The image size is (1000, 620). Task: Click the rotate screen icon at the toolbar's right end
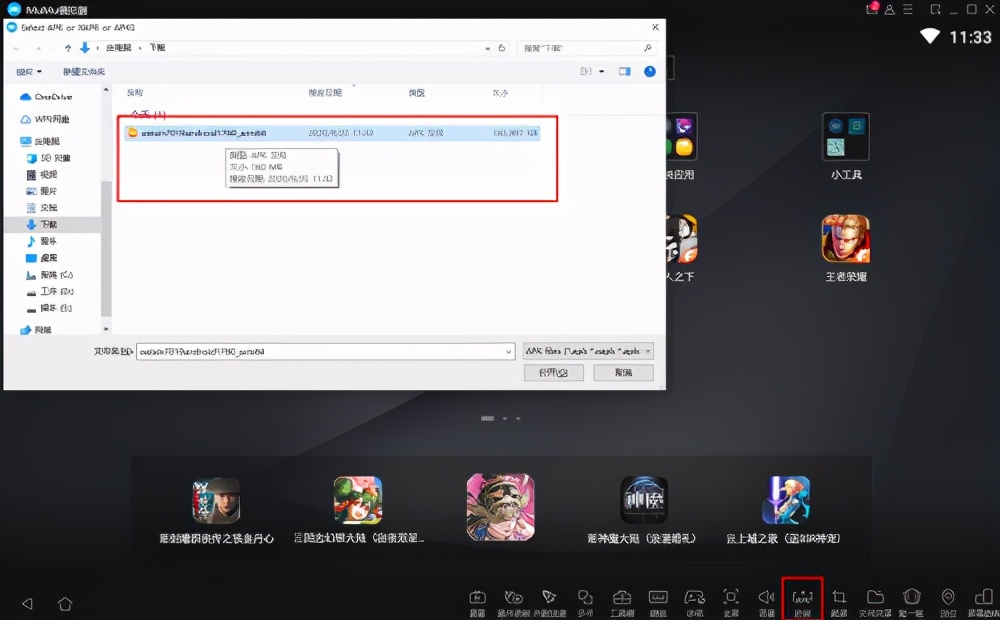[983, 597]
